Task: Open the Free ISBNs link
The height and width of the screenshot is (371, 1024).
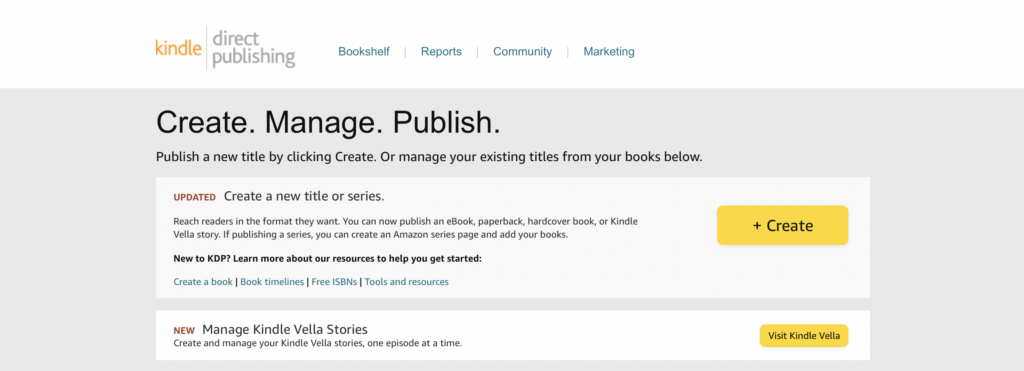Action: coord(335,282)
